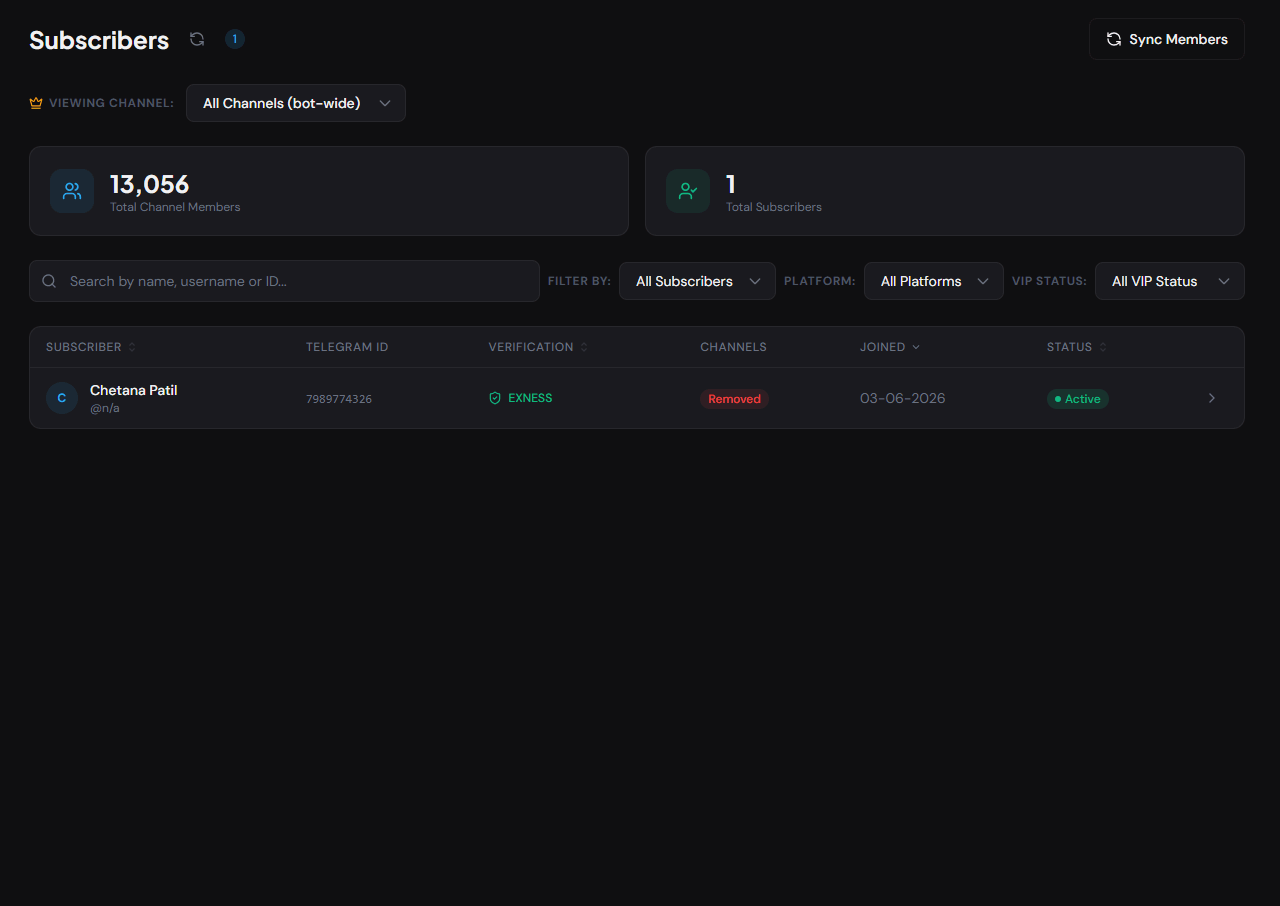Click the EXNESS verification shield icon
The width and height of the screenshot is (1280, 906).
click(x=494, y=398)
